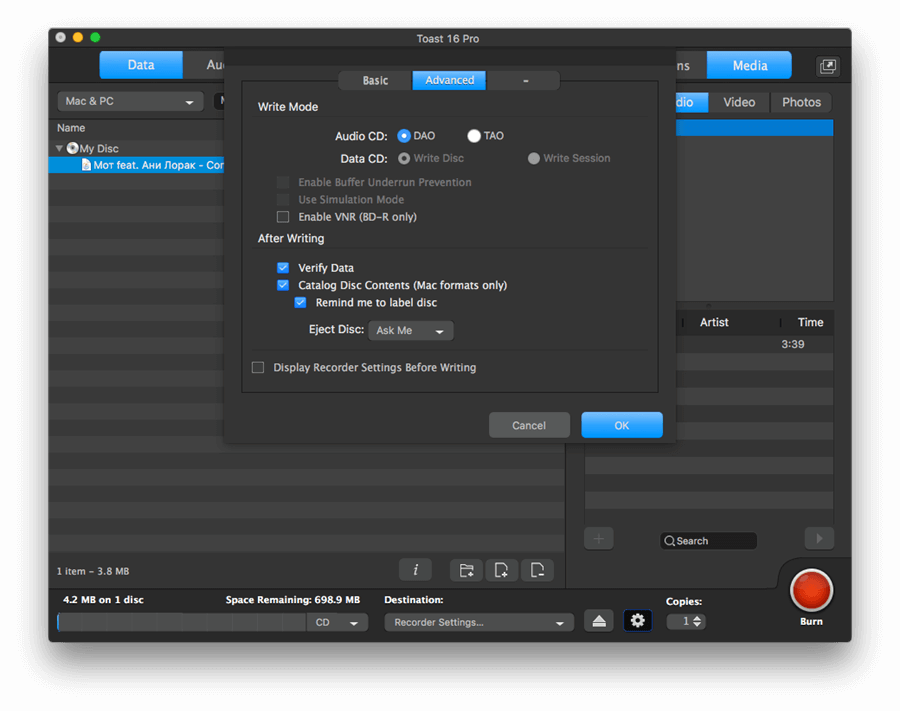Open the CD disc type dropdown
Viewport: 900px width, 711px height.
click(x=337, y=622)
